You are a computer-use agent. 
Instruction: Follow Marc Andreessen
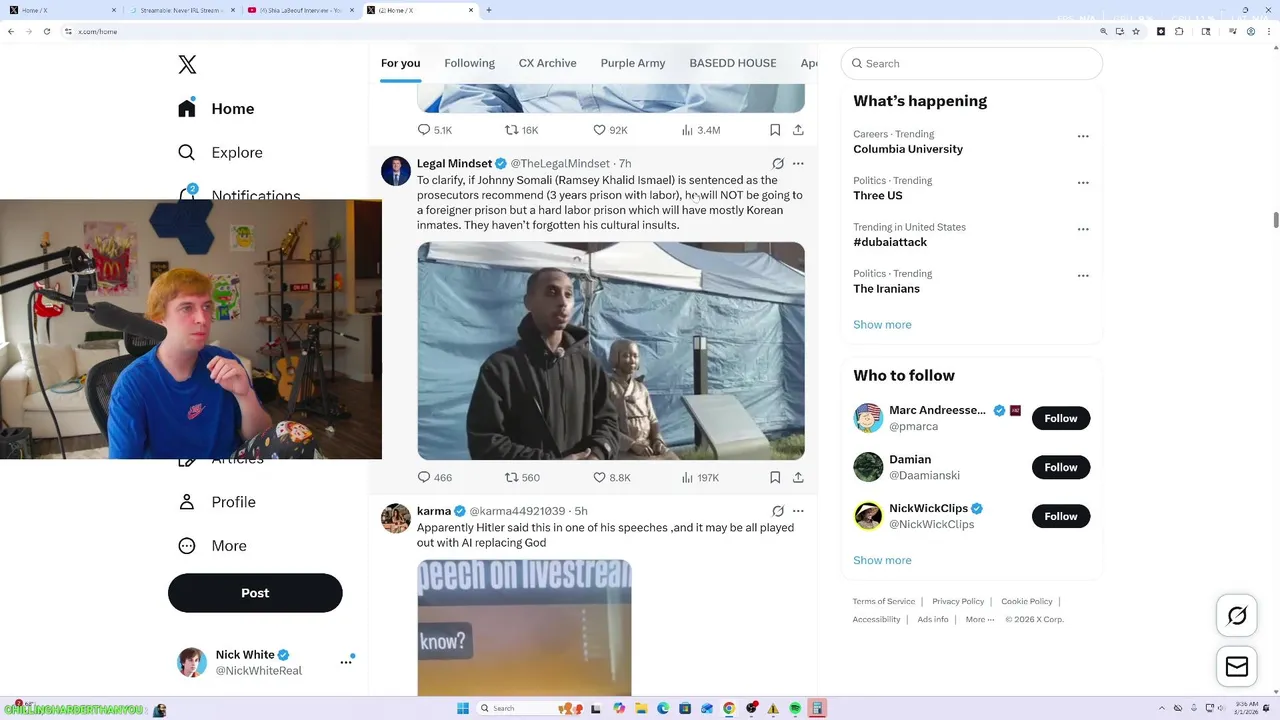[x=1060, y=418]
